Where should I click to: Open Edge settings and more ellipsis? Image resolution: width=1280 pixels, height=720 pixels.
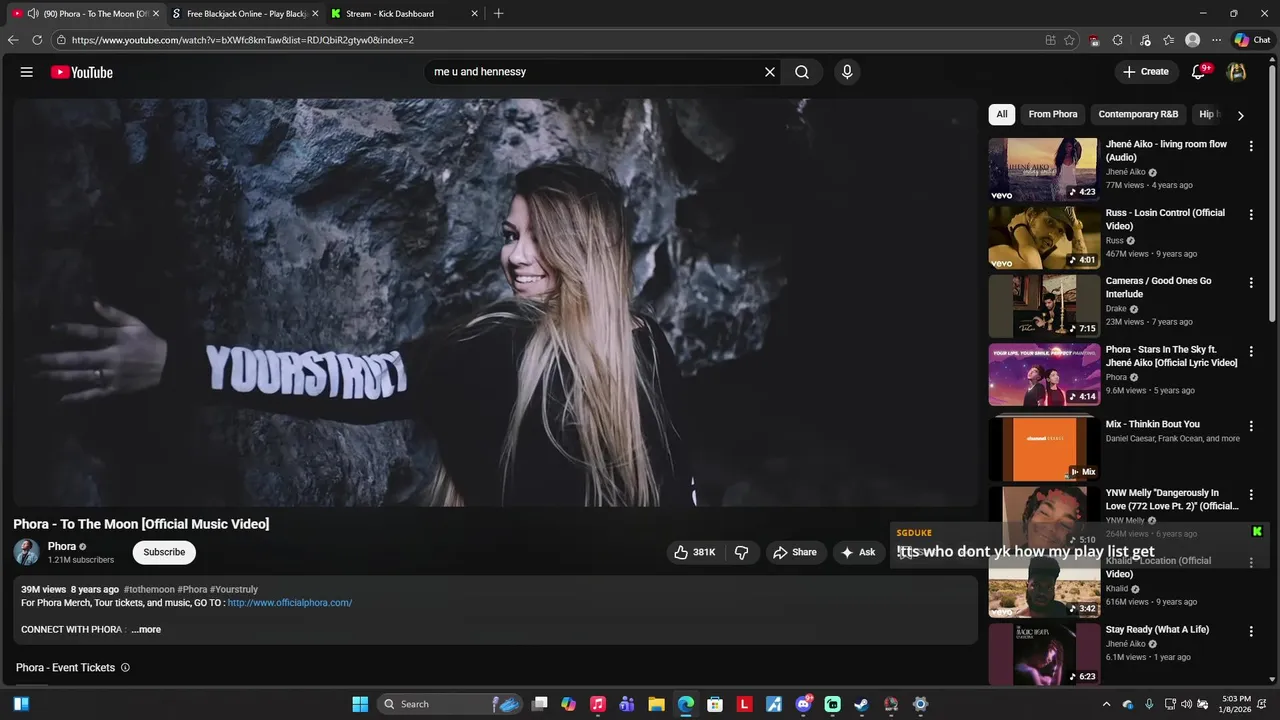click(1216, 40)
